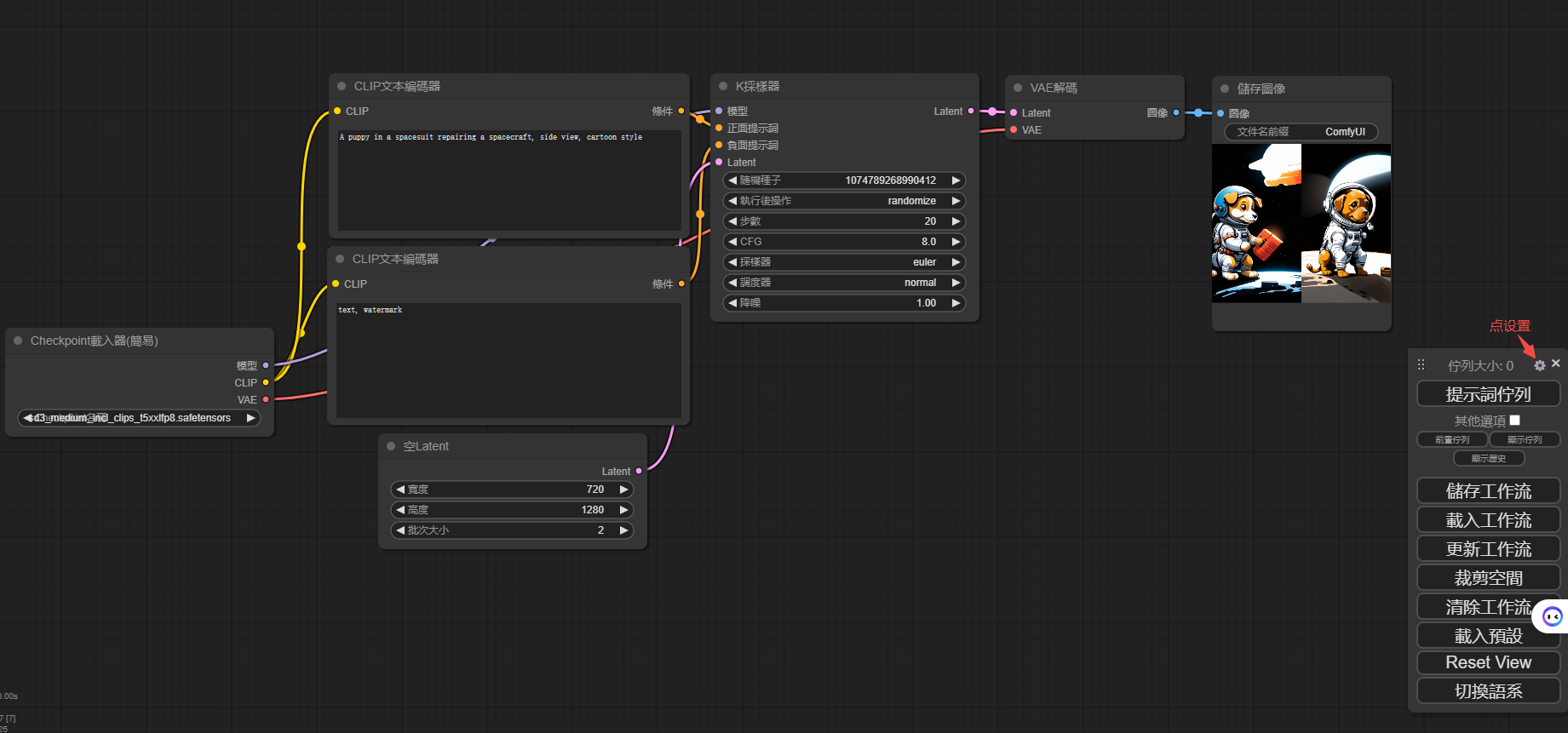Enable the 其他選項 checkbox
Image resolution: width=1568 pixels, height=733 pixels.
(1514, 421)
